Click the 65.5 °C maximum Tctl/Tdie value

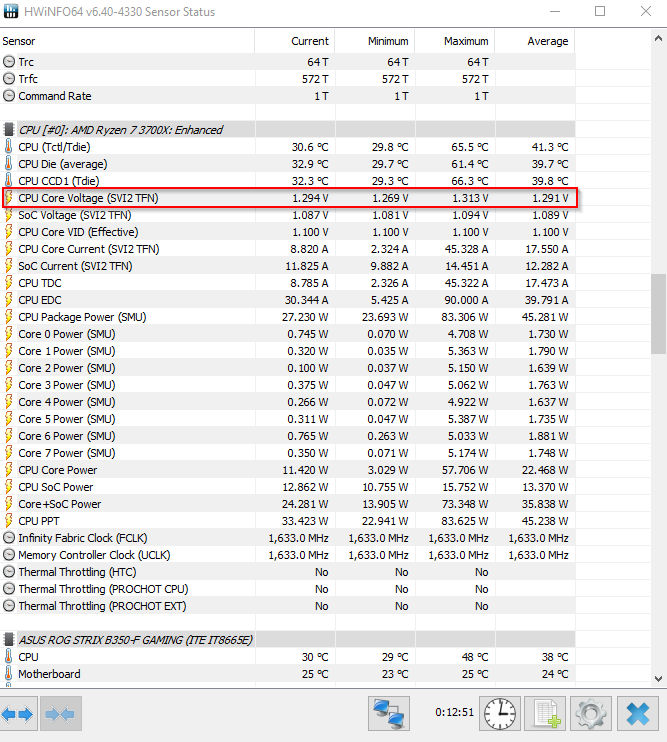pyautogui.click(x=470, y=147)
